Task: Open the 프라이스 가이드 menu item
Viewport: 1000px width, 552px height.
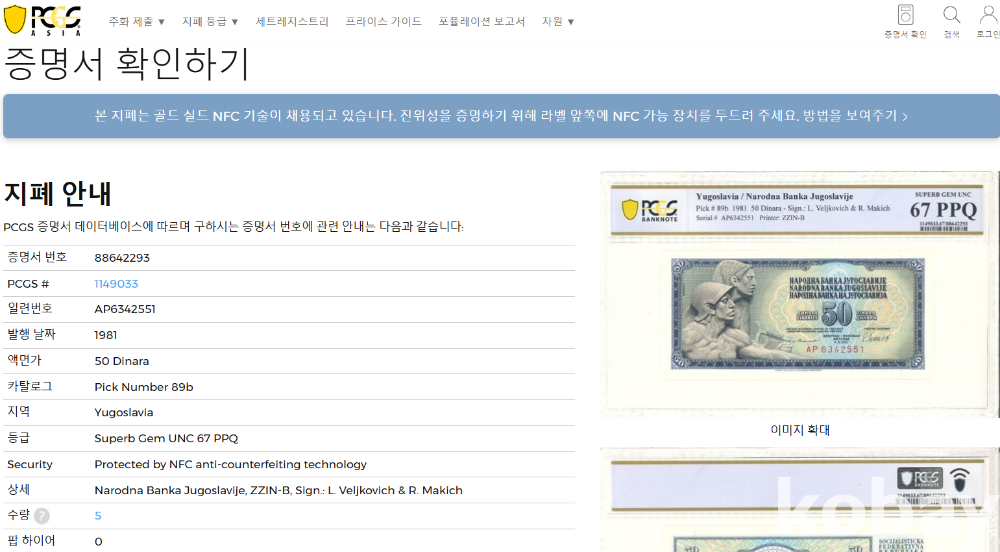Action: [383, 22]
